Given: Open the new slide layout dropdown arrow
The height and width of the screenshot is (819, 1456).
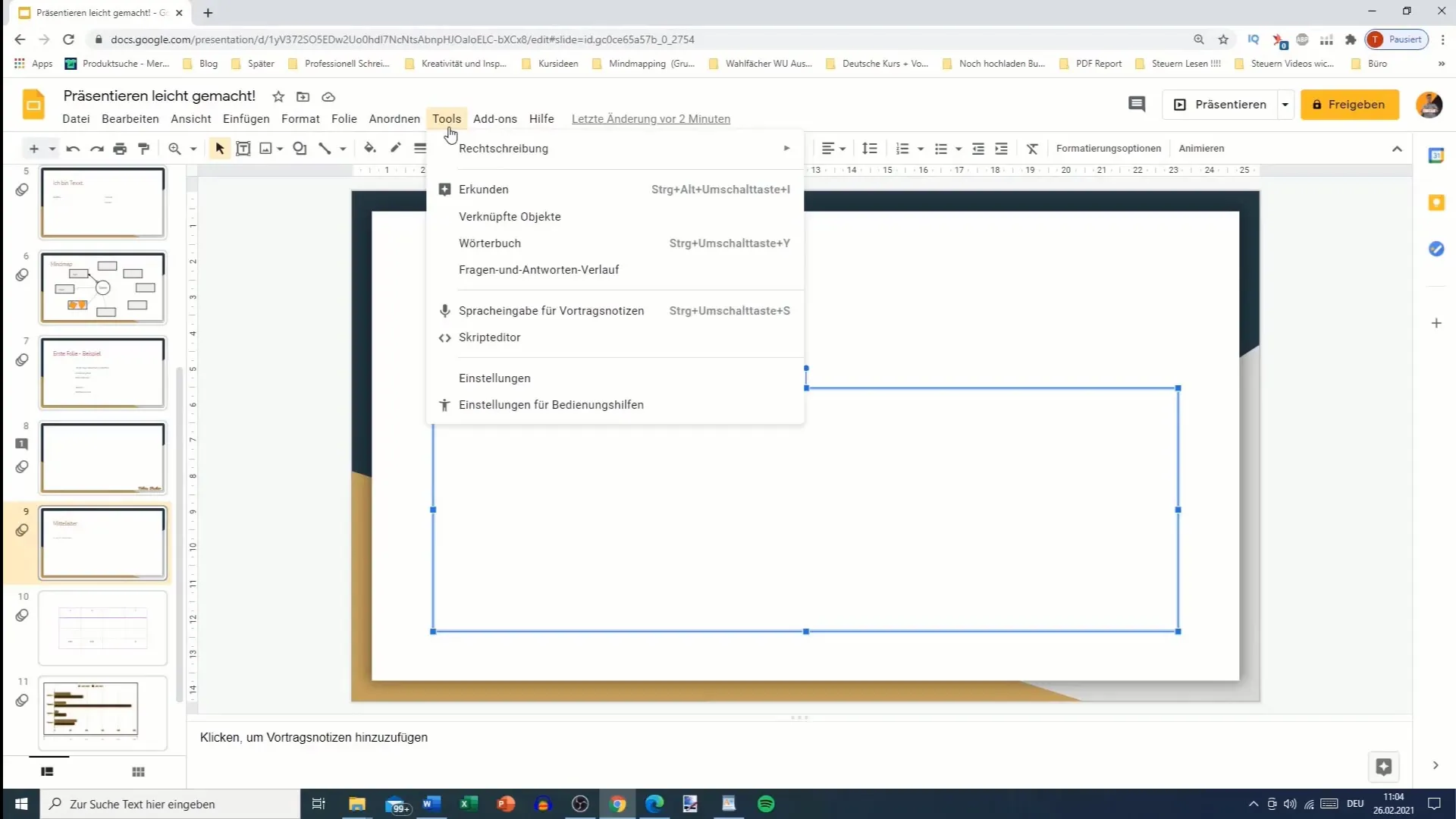Looking at the screenshot, I should [52, 149].
